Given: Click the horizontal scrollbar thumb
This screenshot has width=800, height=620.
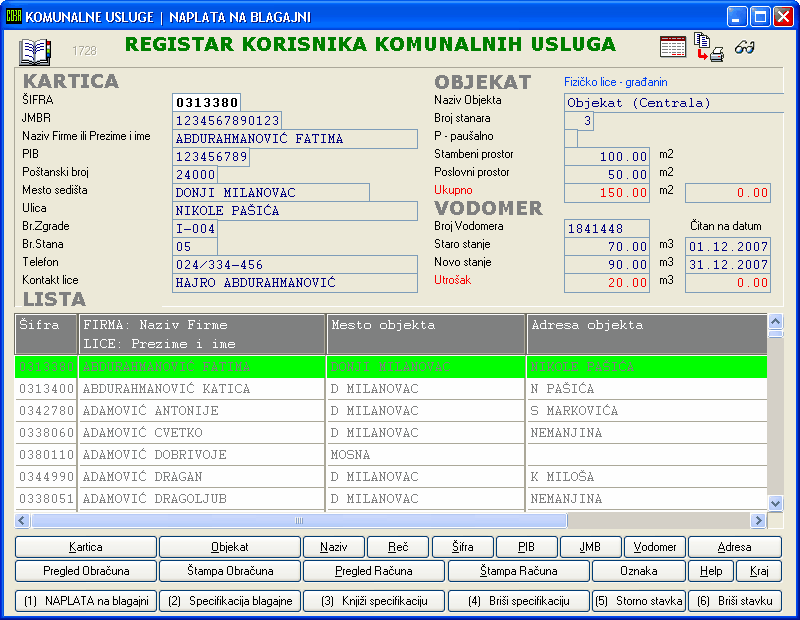Looking at the screenshot, I should click(299, 520).
